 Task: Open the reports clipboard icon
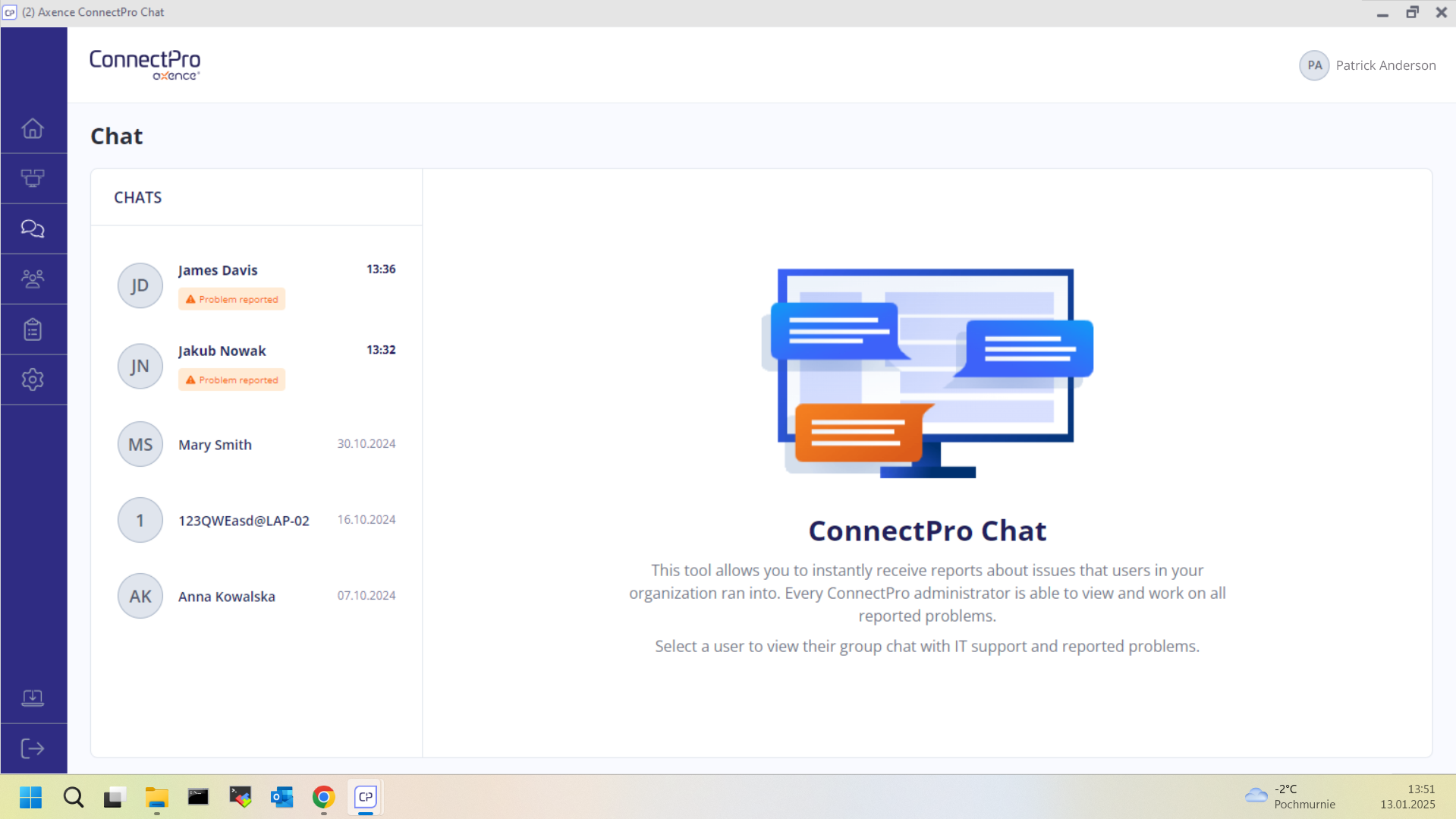[33, 329]
